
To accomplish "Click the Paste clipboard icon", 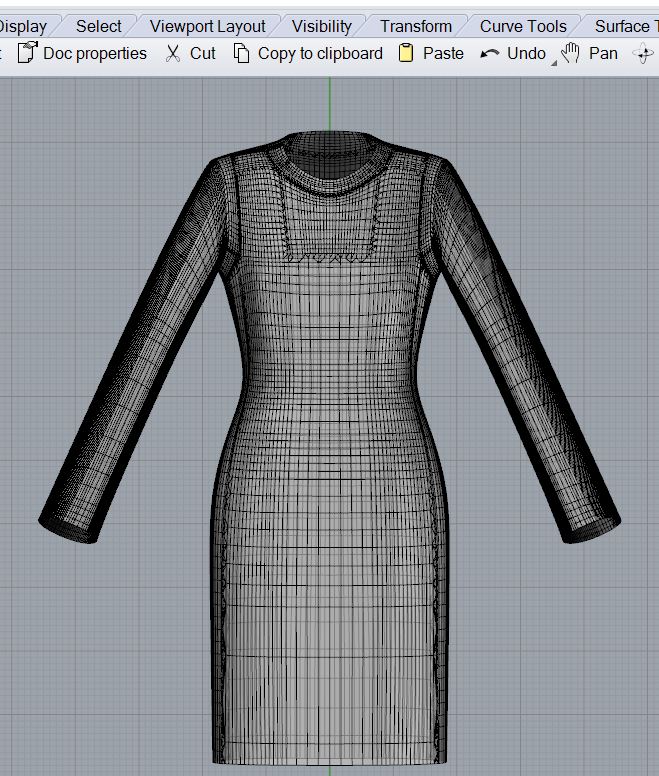I will point(406,53).
